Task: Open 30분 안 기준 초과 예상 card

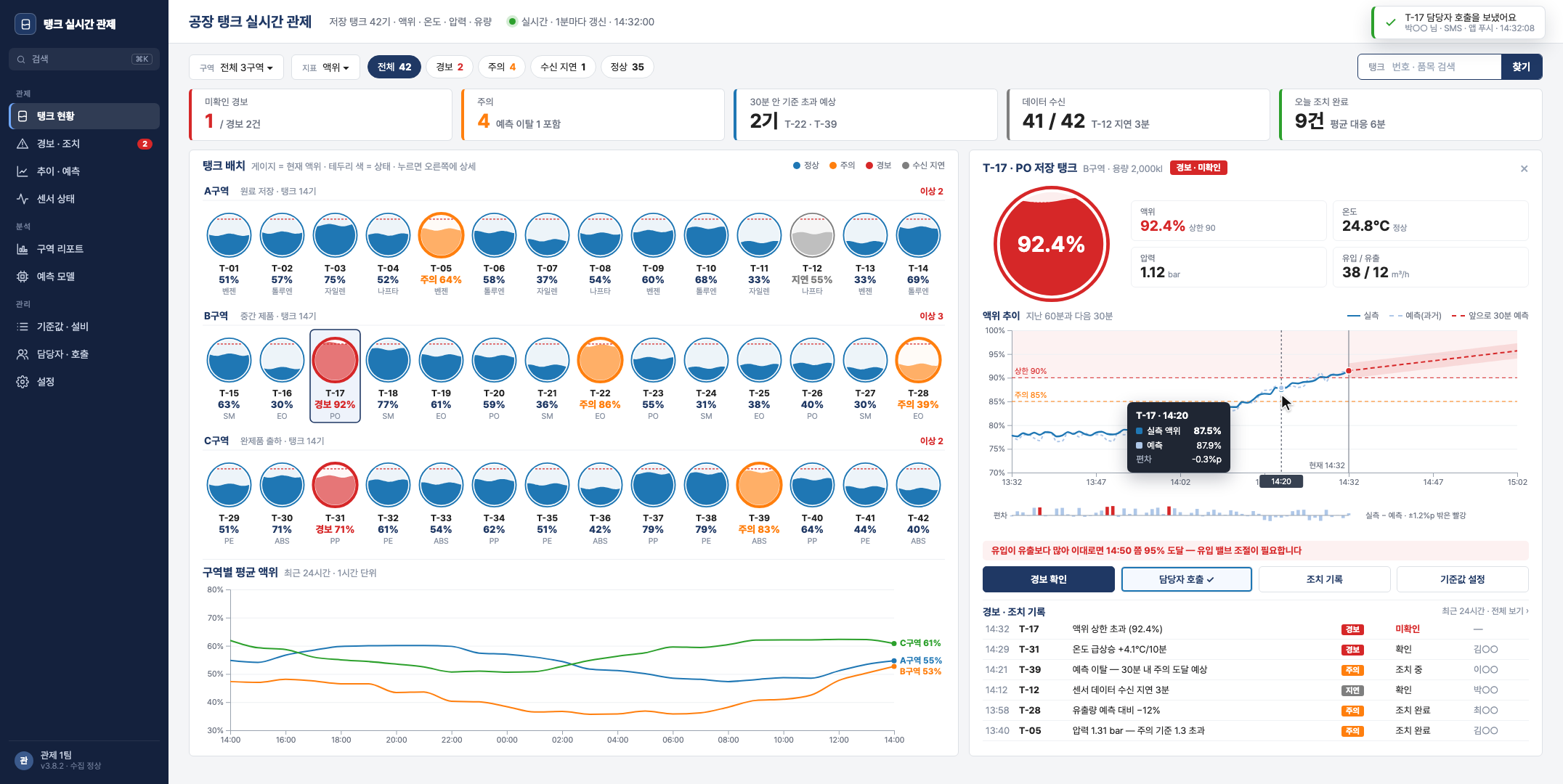Action: coord(866,115)
